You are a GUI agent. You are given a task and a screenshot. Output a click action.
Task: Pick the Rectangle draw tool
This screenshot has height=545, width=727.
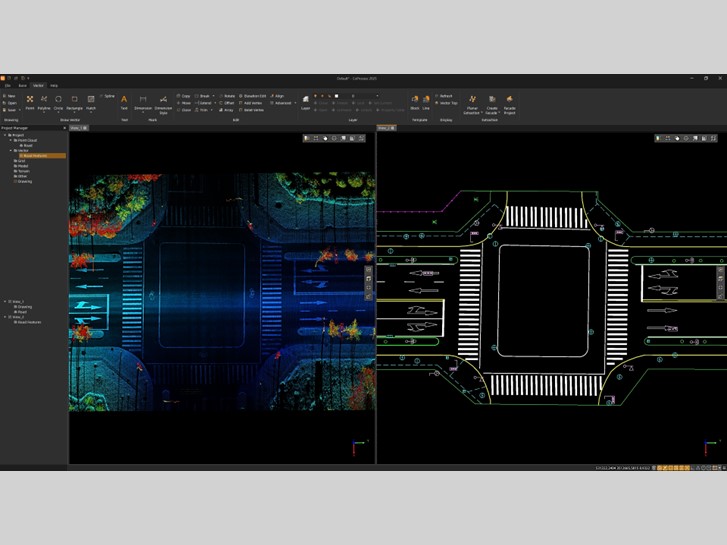pos(74,102)
